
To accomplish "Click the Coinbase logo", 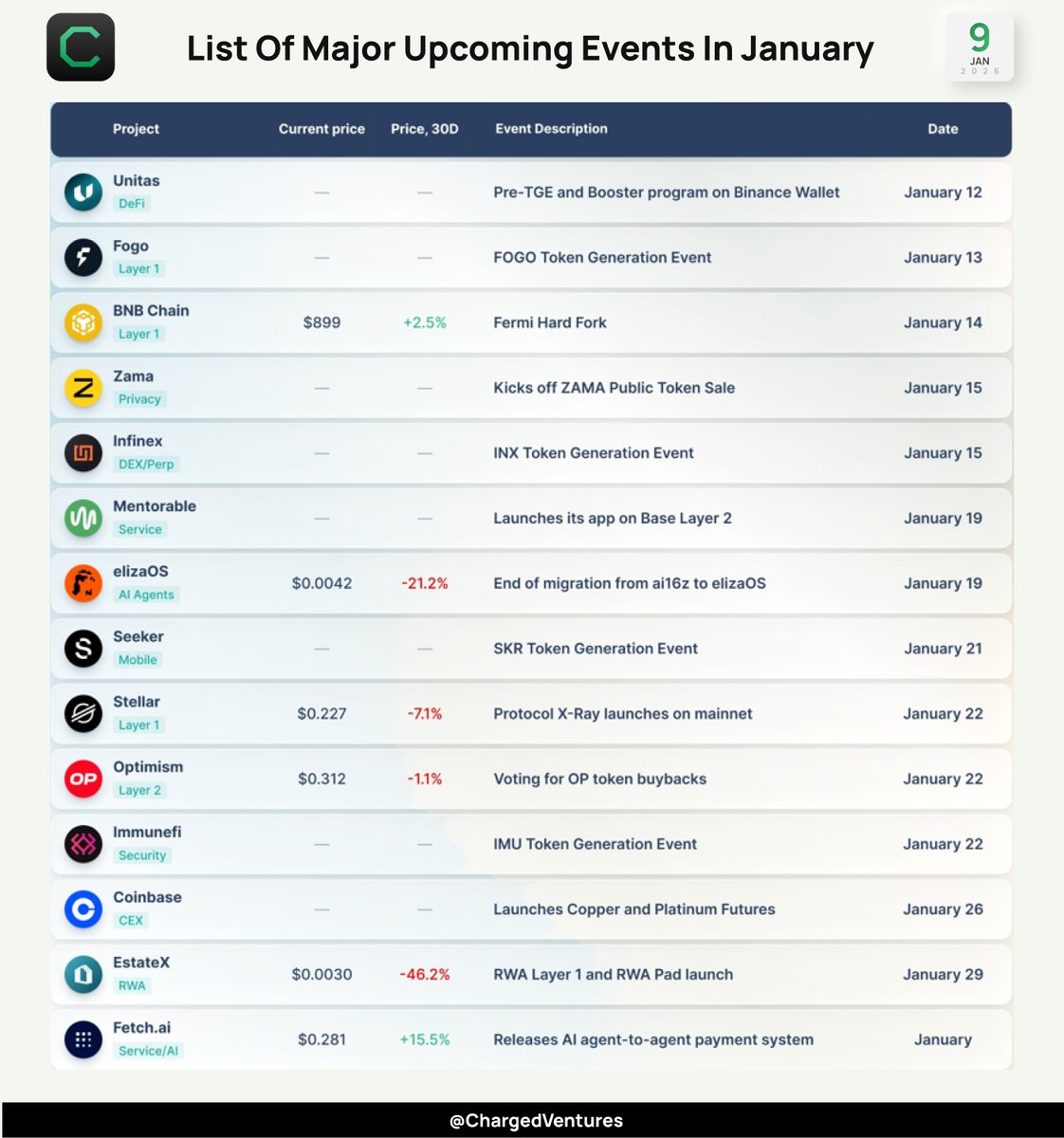I will (83, 909).
